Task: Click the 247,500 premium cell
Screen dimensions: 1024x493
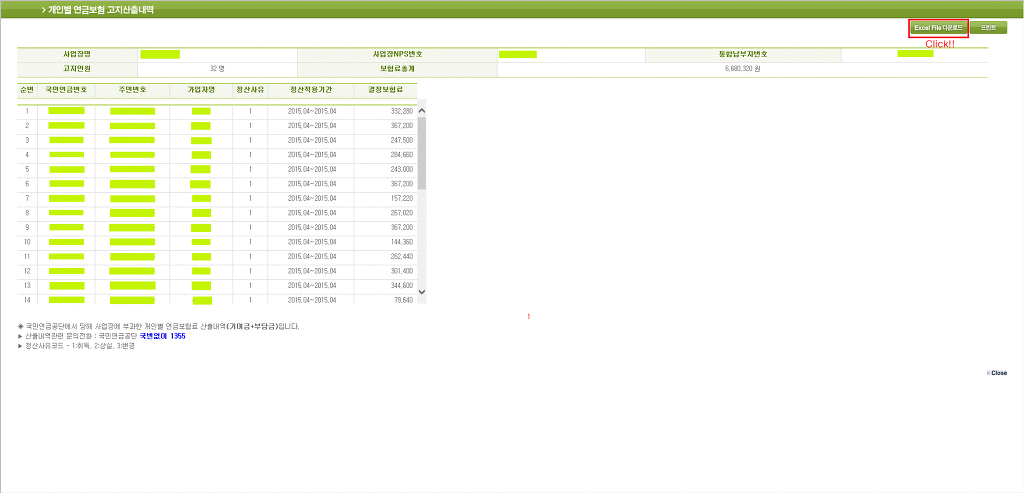Action: coord(402,140)
